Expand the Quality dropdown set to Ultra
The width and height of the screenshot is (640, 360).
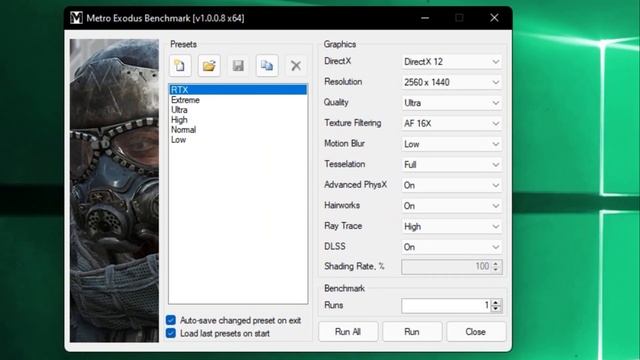[452, 103]
